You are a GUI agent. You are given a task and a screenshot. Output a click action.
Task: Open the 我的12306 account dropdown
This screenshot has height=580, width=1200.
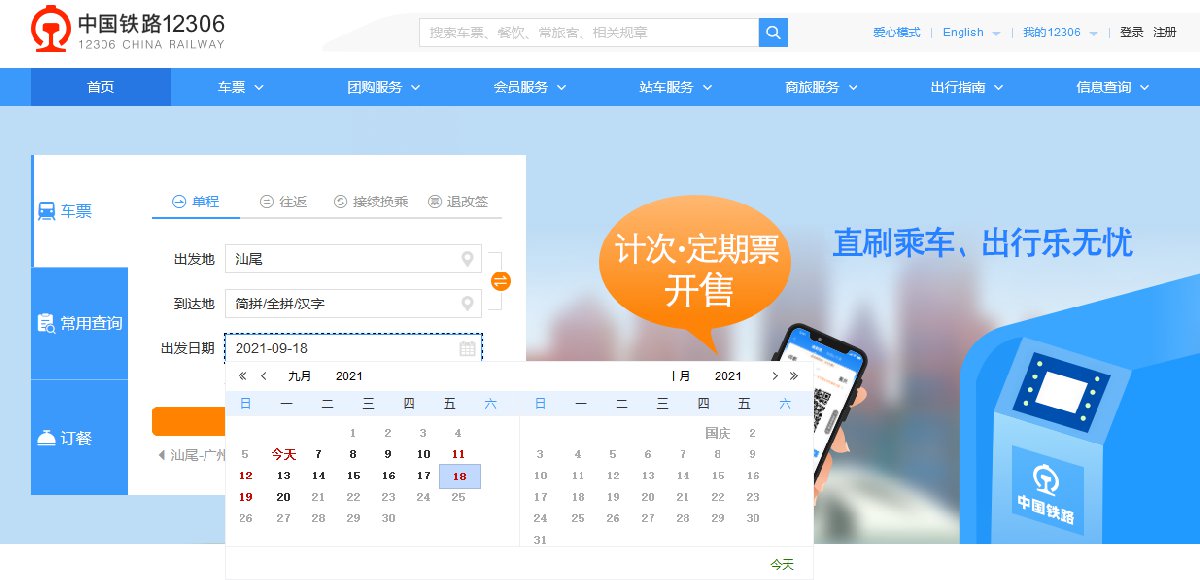(x=1059, y=33)
